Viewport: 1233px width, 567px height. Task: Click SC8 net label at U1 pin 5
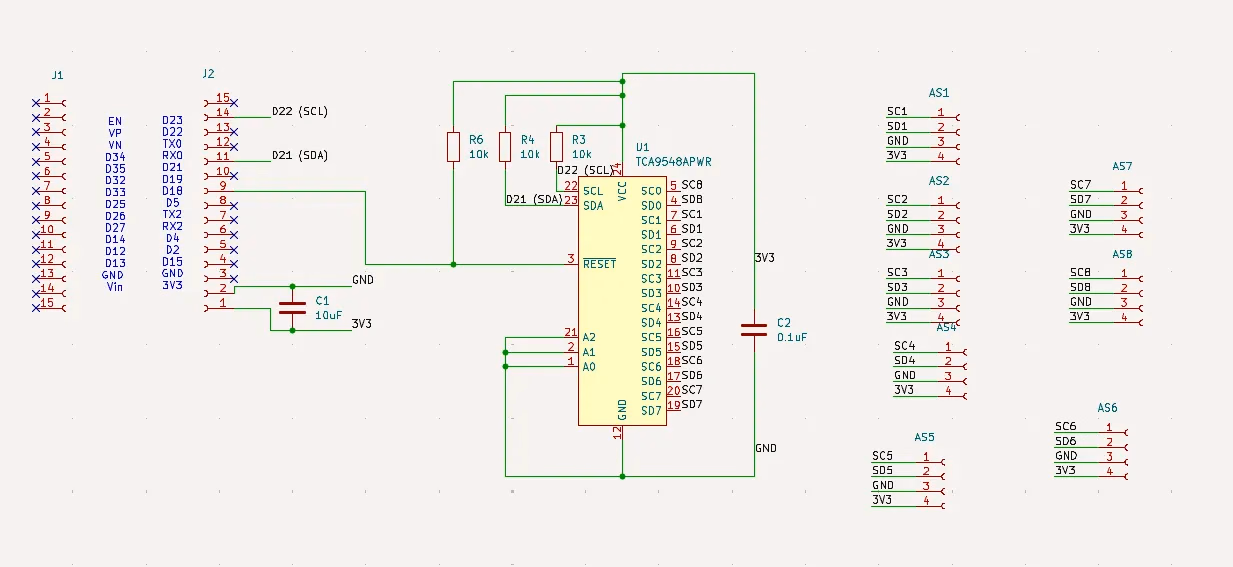click(692, 185)
